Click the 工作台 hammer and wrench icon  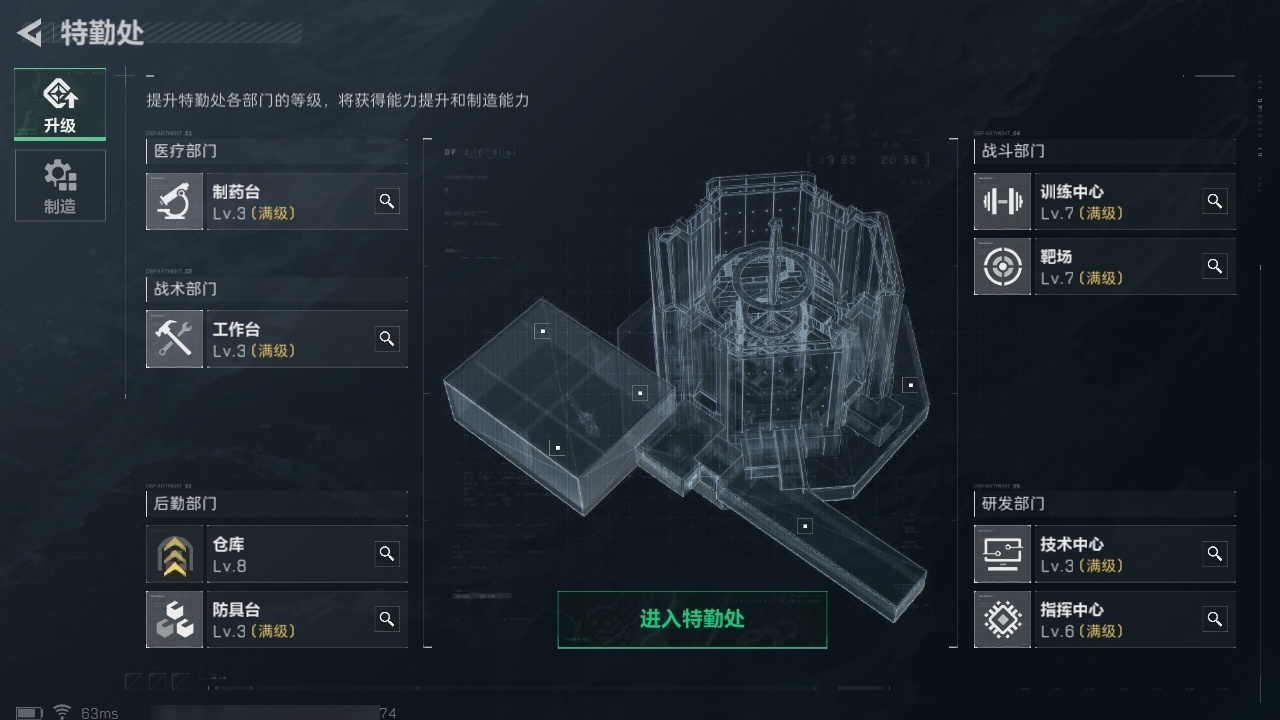pyautogui.click(x=174, y=339)
